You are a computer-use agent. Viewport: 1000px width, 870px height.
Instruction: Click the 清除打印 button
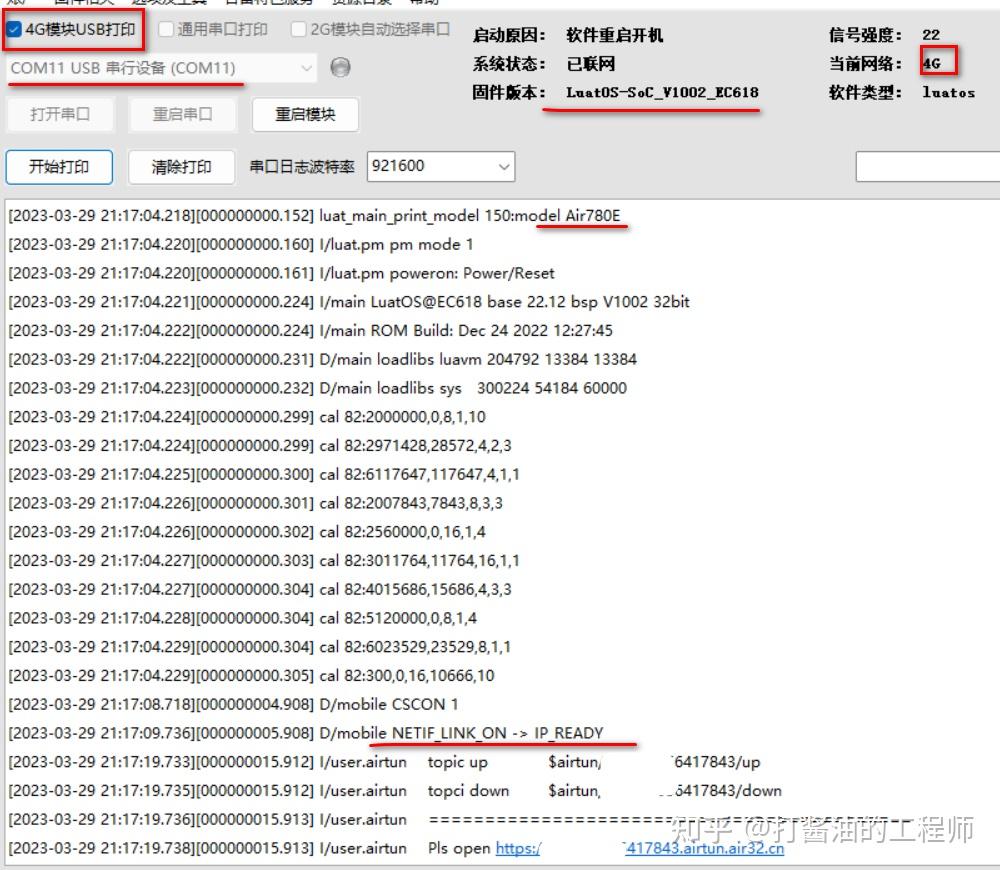[x=182, y=167]
